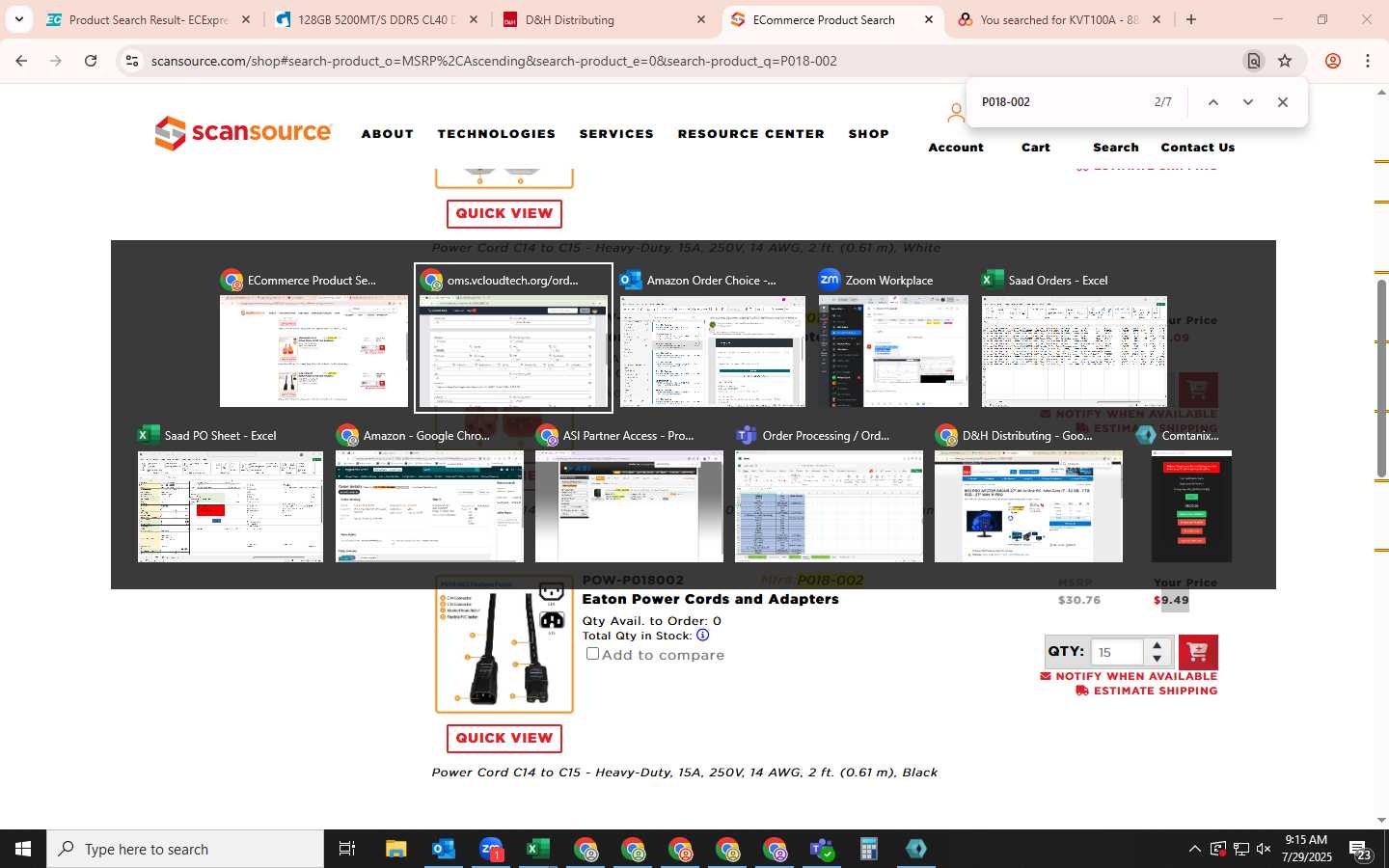The width and height of the screenshot is (1389, 868).
Task: Open Contact Us link
Action: click(x=1198, y=148)
